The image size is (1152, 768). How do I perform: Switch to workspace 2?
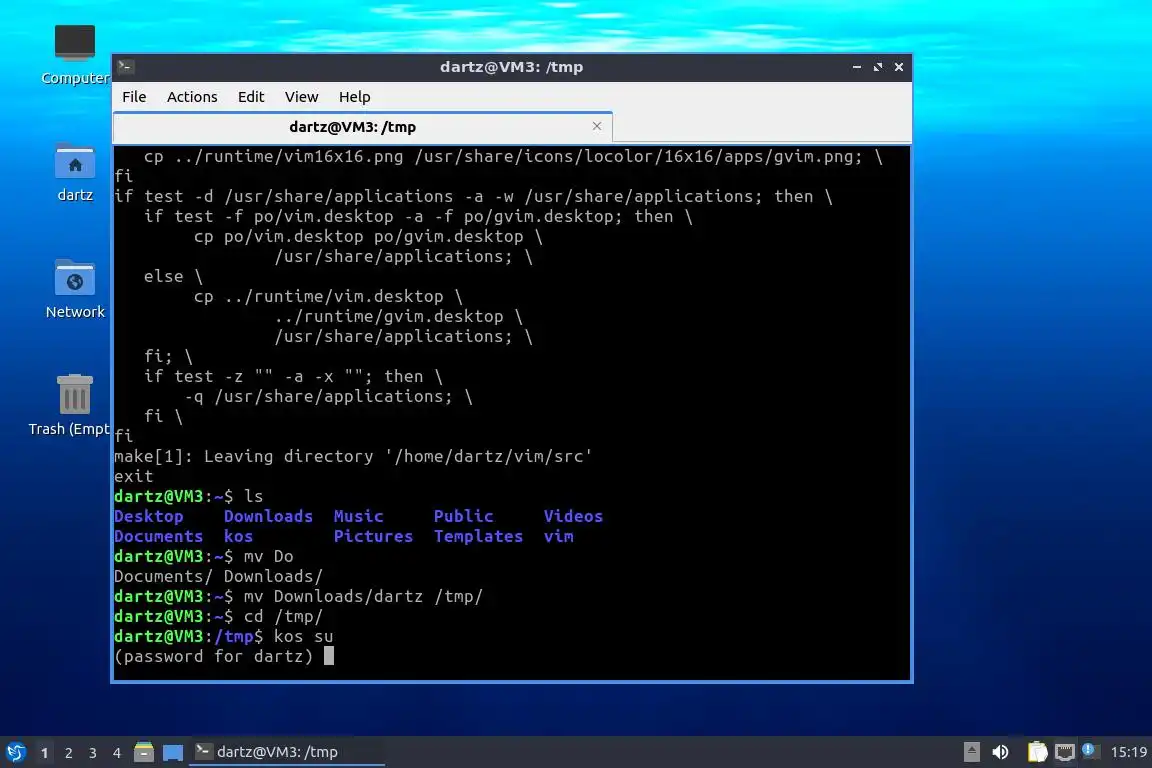coord(68,753)
